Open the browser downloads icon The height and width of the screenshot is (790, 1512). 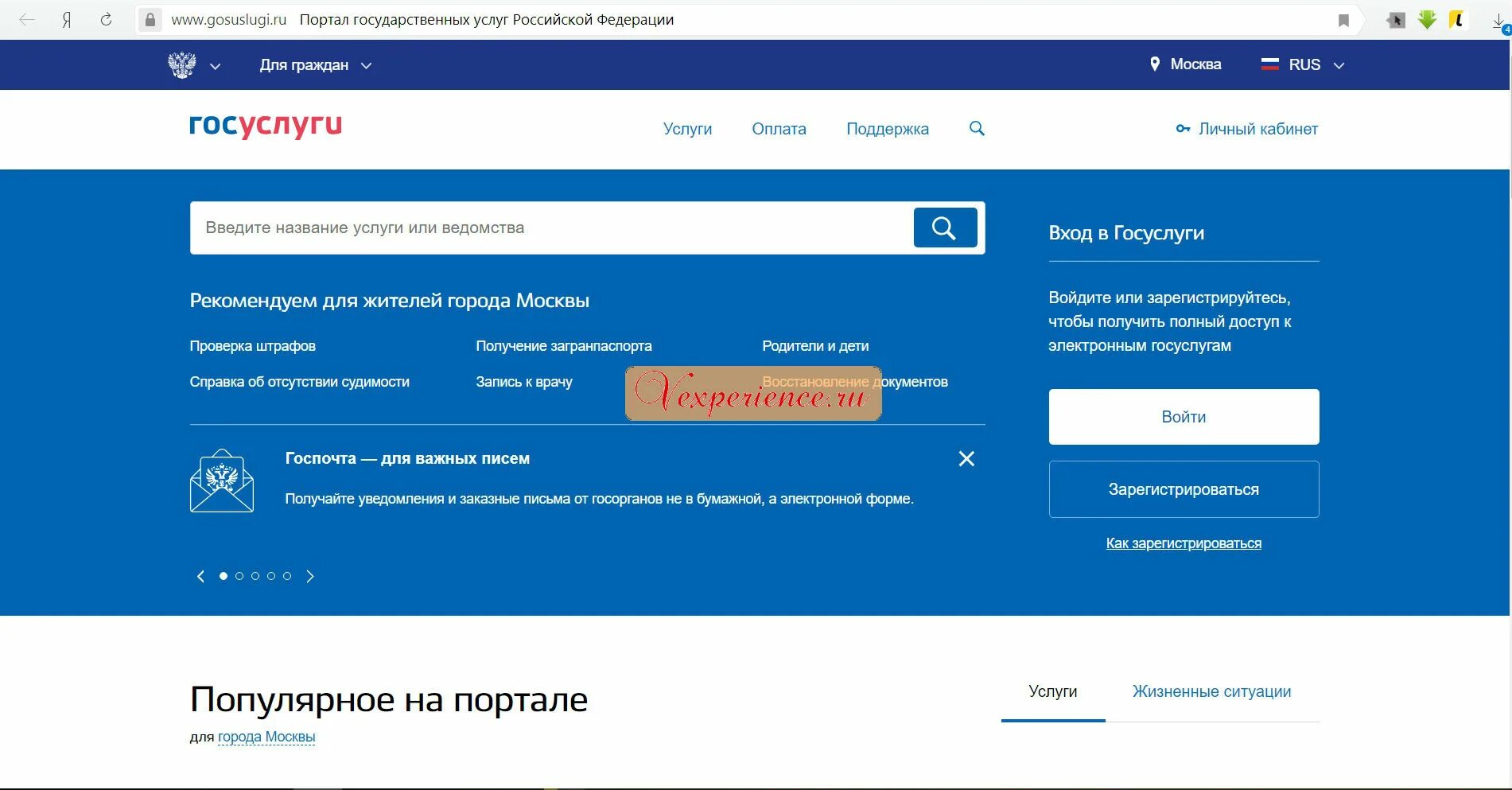[1499, 21]
